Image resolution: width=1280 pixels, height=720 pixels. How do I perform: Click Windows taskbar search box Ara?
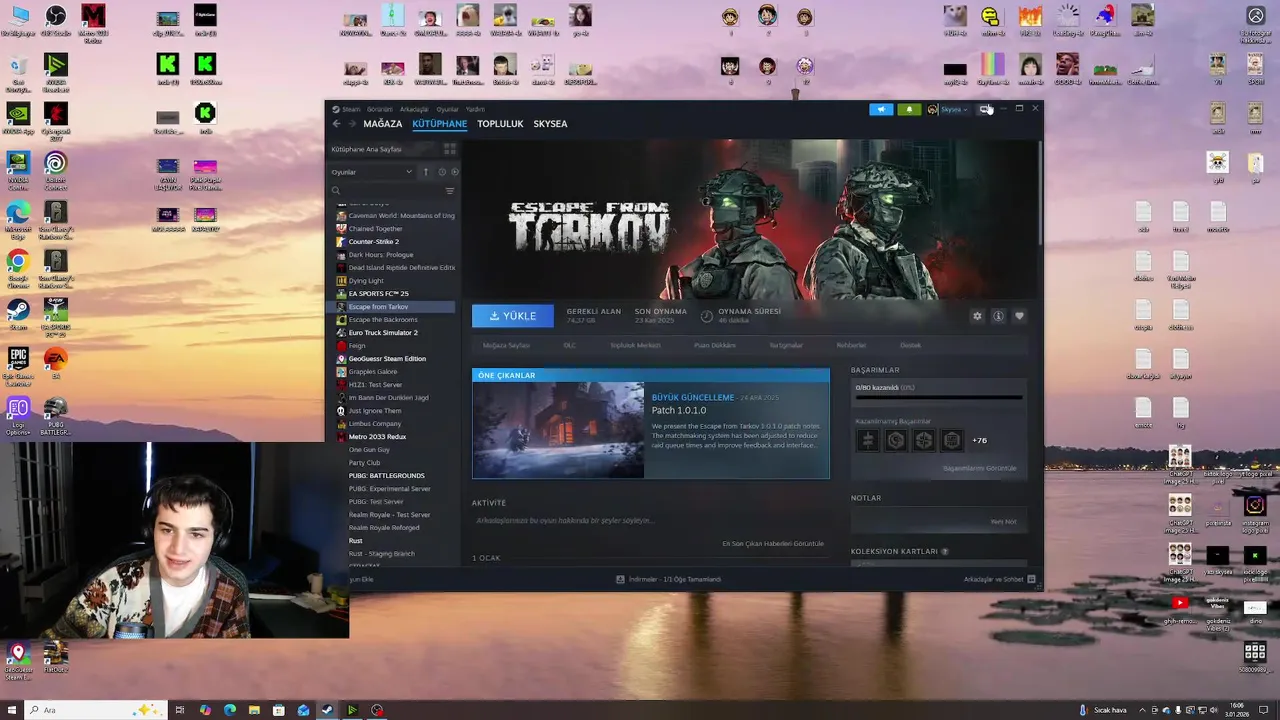(x=94, y=710)
